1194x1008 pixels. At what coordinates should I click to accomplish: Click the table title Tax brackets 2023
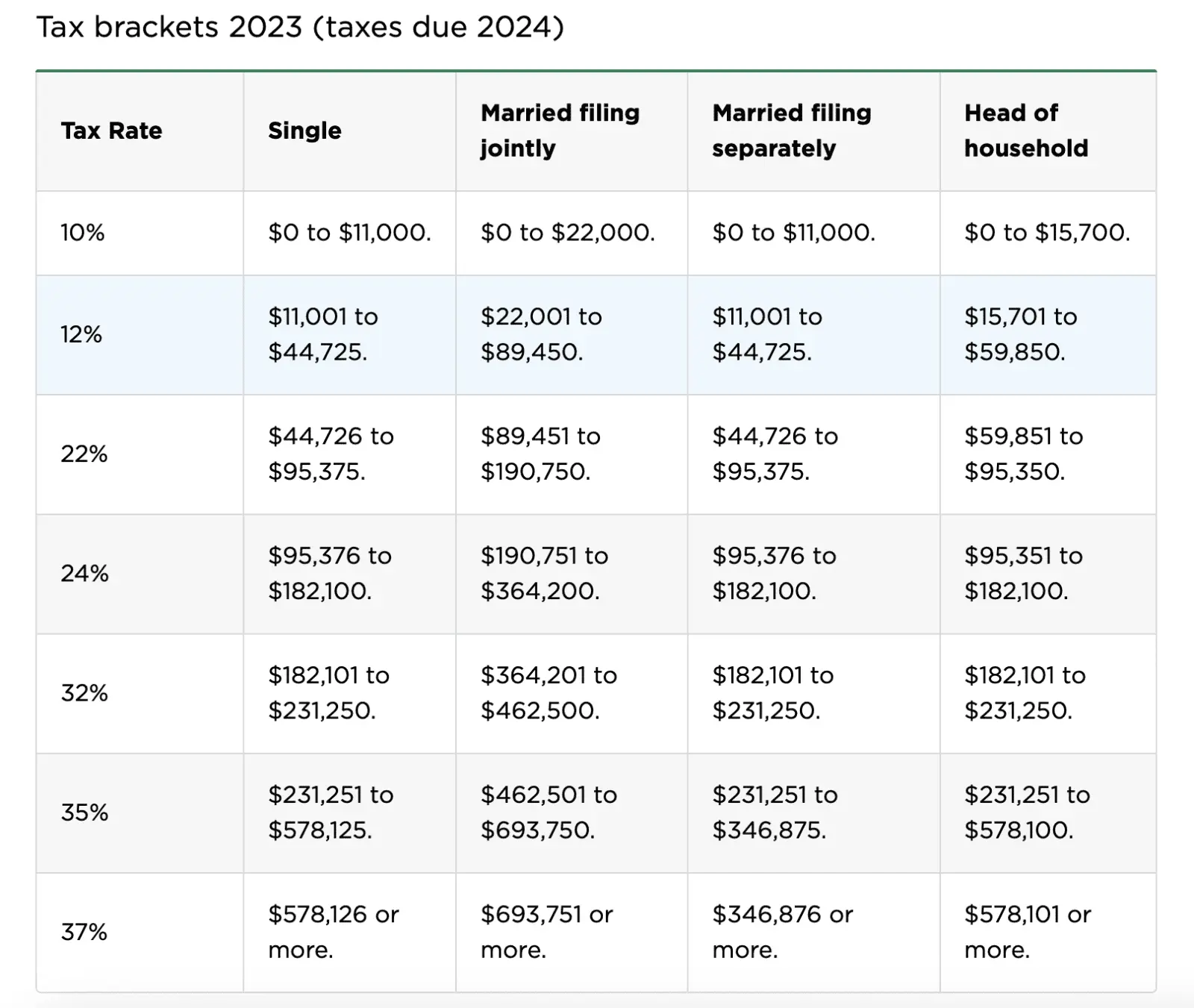click(300, 28)
